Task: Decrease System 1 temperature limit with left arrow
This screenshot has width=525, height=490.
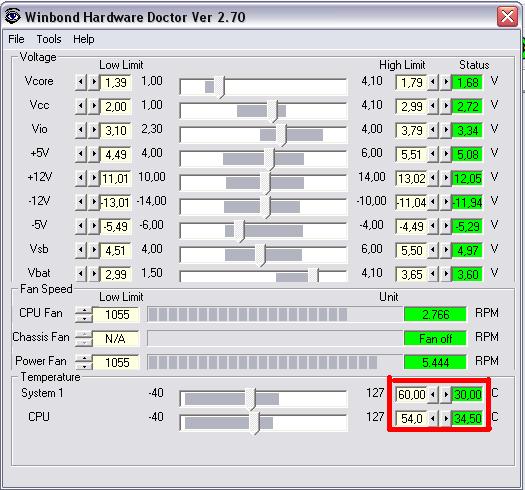Action: (x=433, y=395)
